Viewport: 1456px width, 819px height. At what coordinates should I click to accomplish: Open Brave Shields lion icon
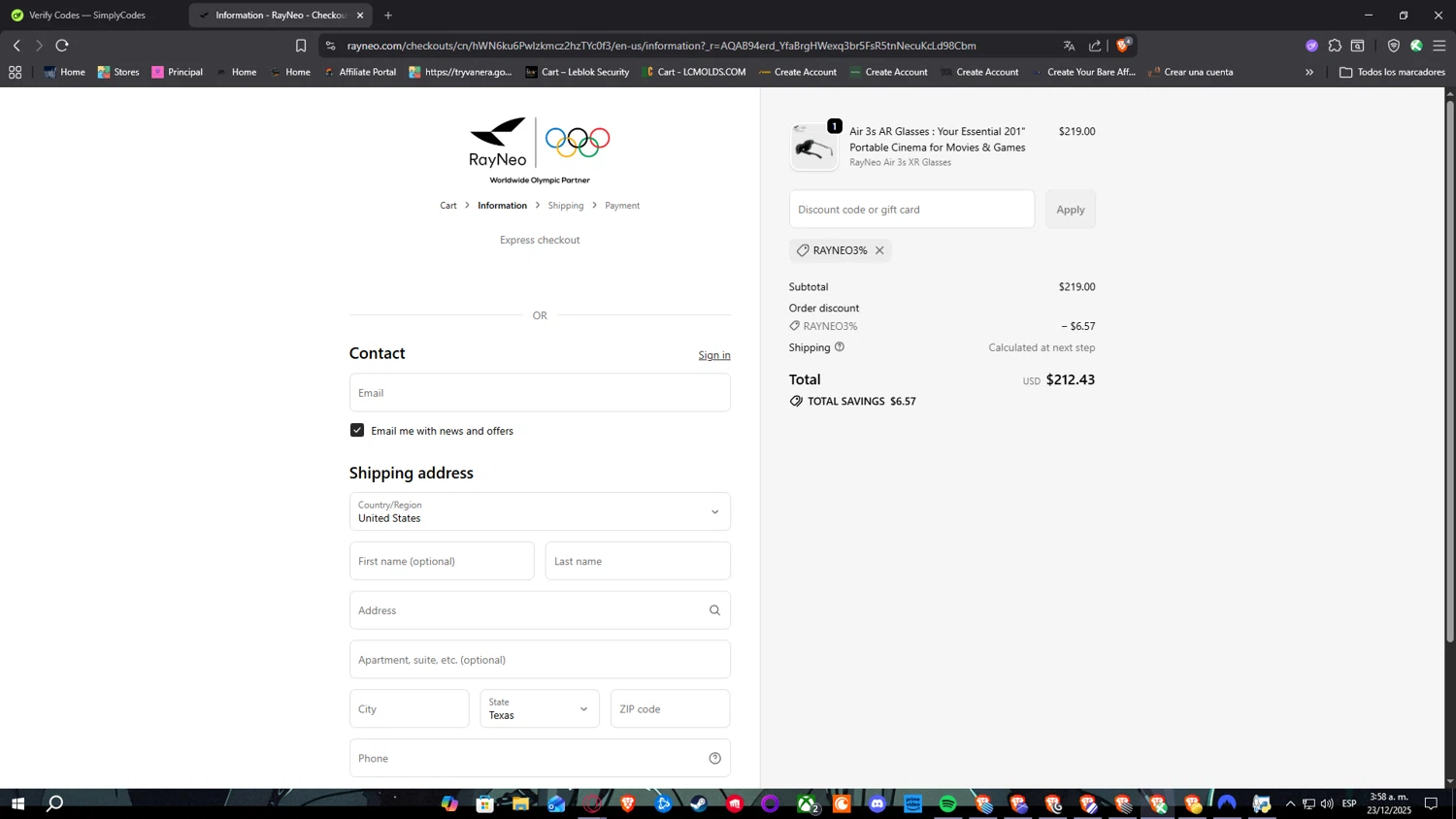[x=1123, y=45]
